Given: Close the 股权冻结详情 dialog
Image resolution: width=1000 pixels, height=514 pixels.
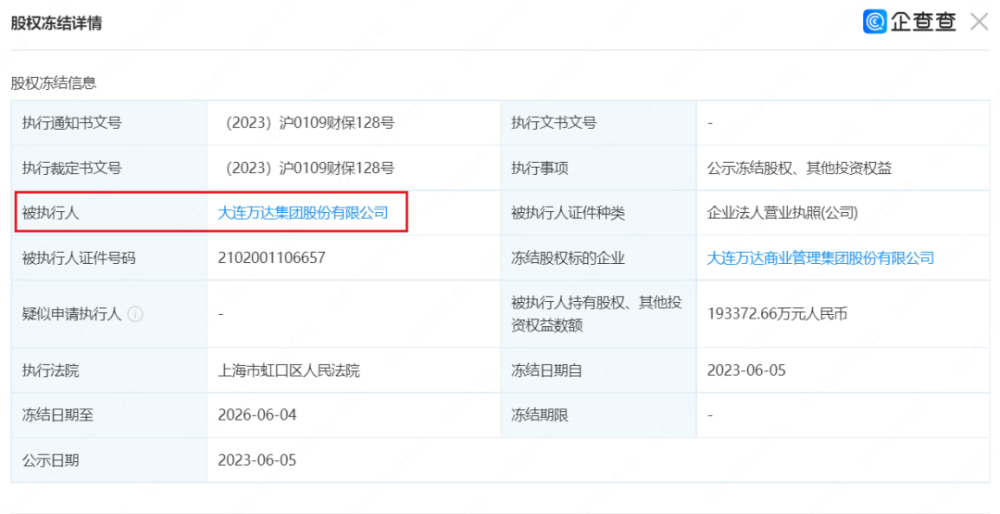Looking at the screenshot, I should point(979,22).
